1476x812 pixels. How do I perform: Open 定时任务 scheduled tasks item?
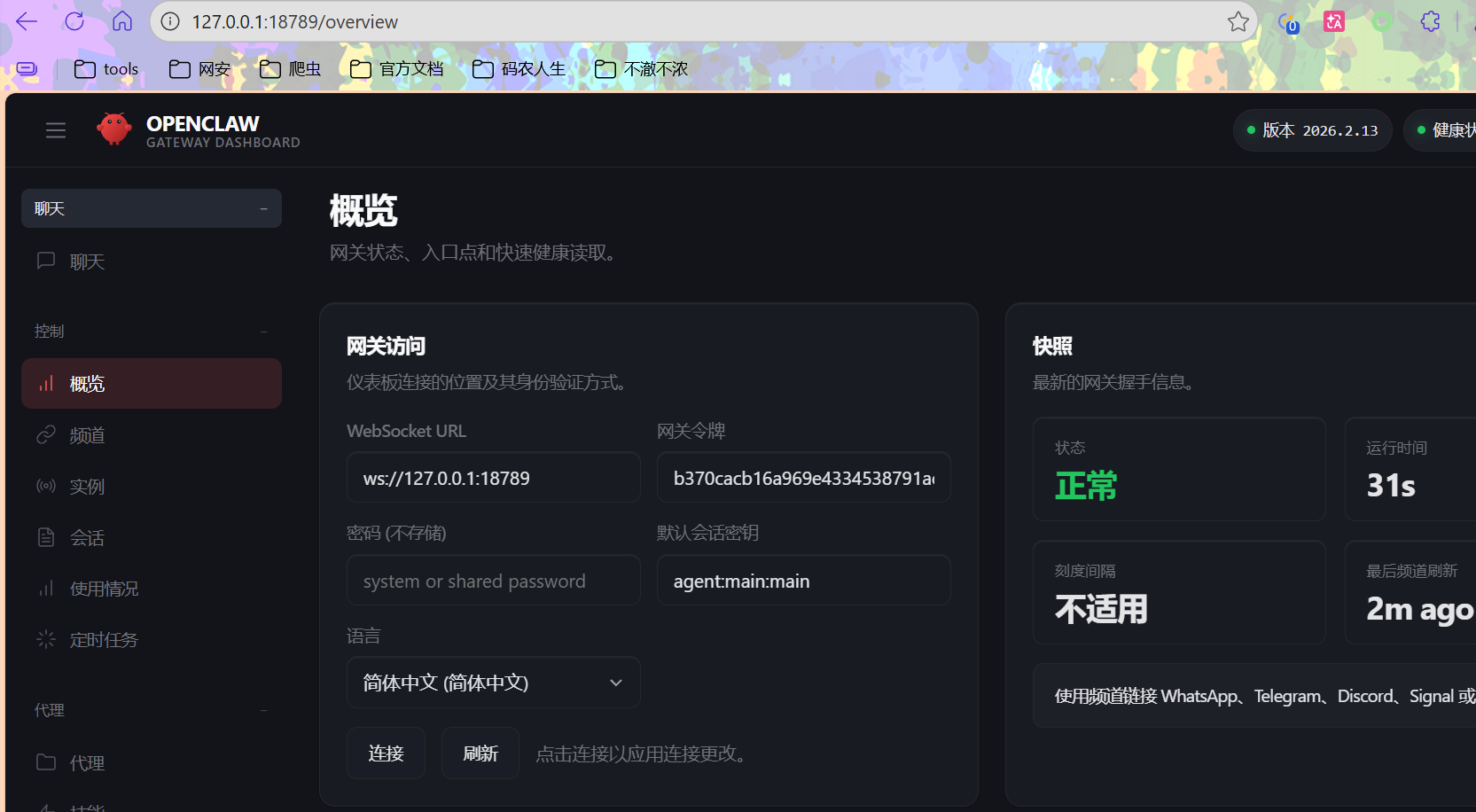[x=152, y=640]
